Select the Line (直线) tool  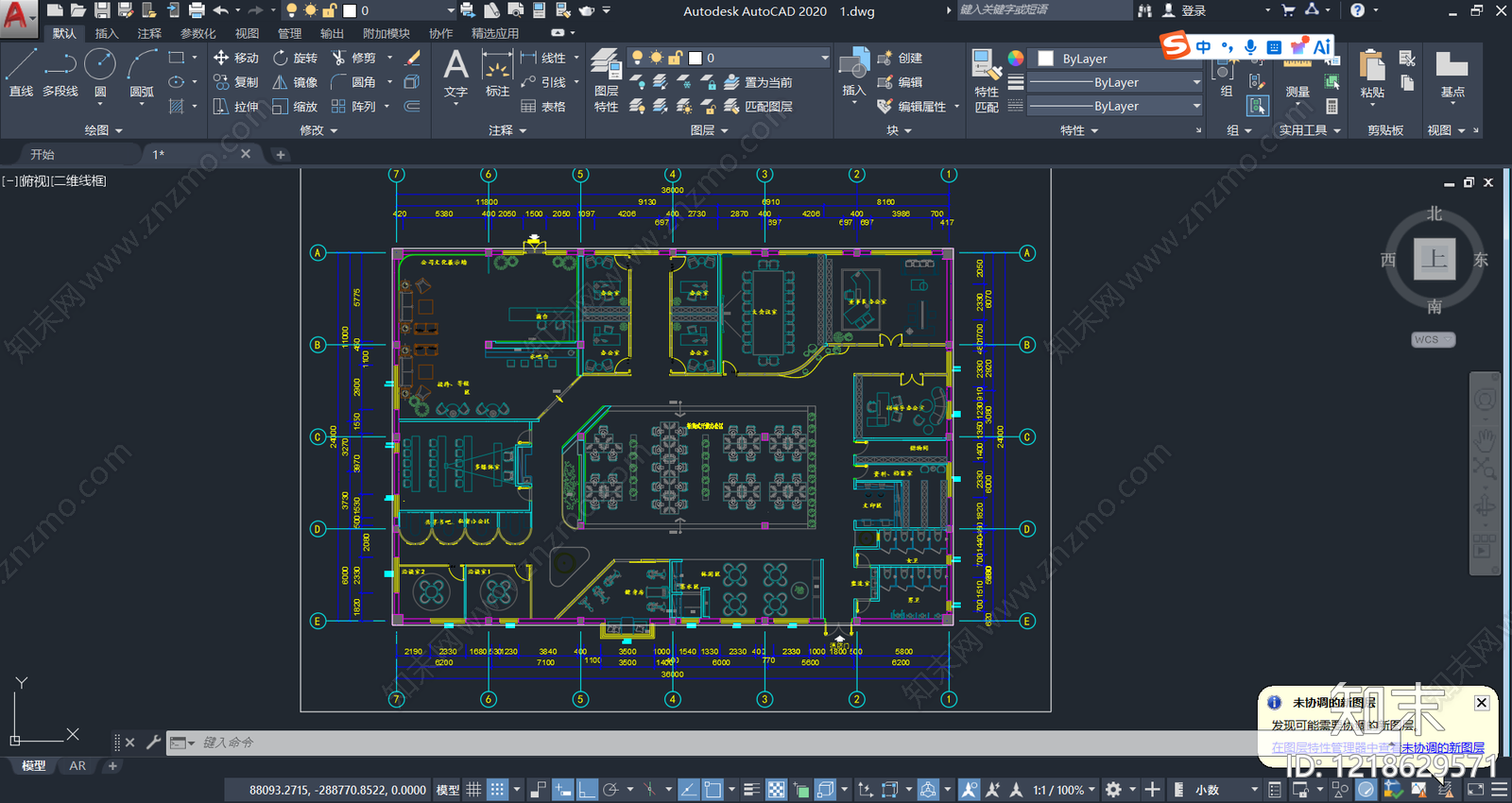click(x=21, y=74)
